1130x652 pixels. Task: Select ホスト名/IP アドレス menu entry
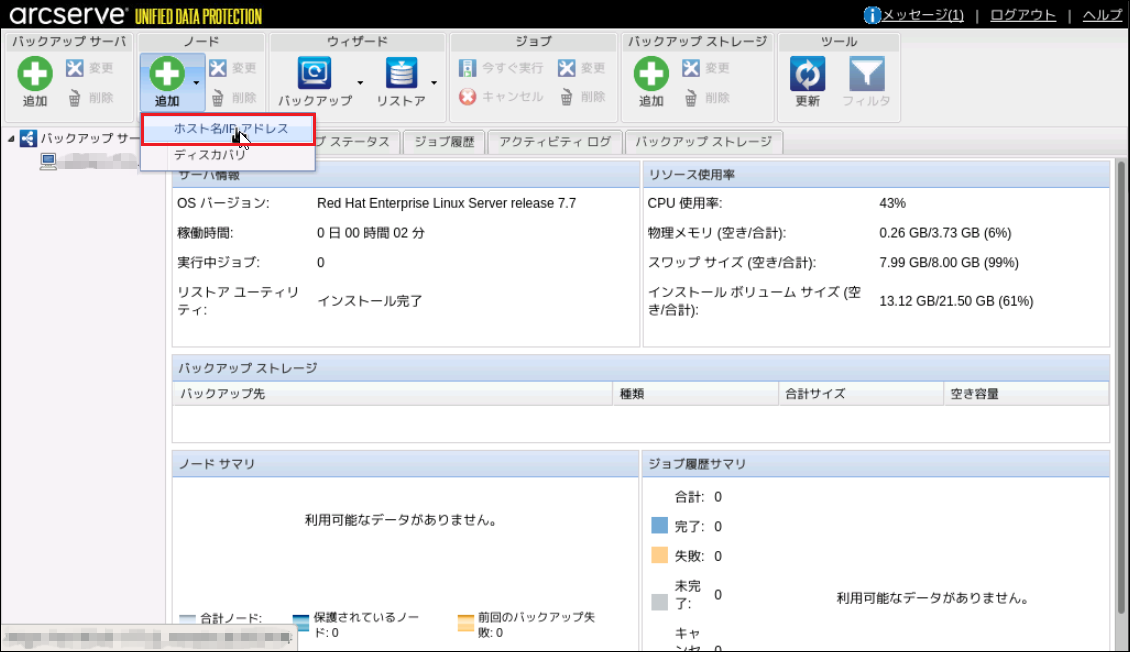pyautogui.click(x=230, y=129)
